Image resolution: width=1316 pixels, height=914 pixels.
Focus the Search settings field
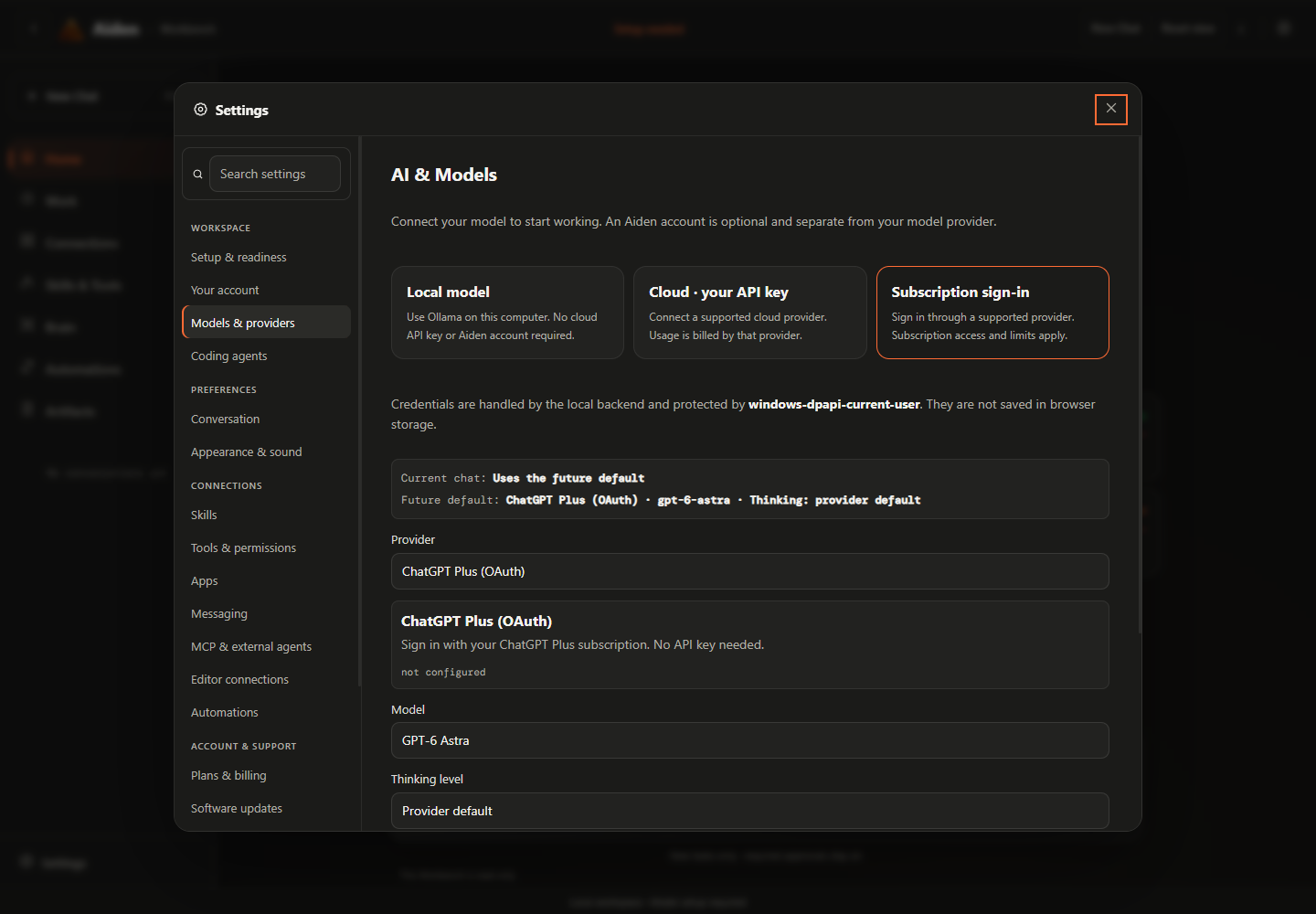pyautogui.click(x=275, y=174)
